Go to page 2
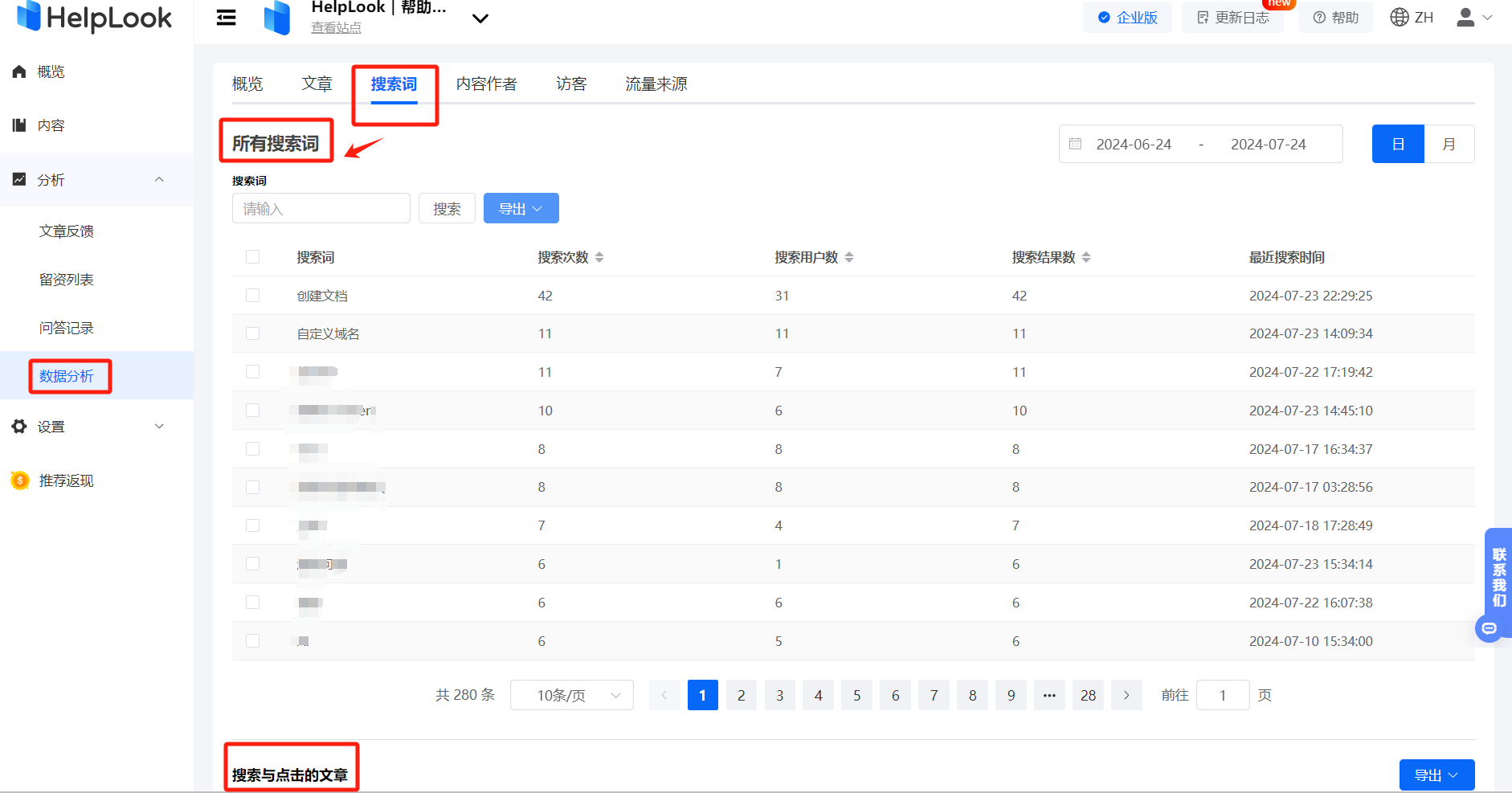 [x=742, y=695]
